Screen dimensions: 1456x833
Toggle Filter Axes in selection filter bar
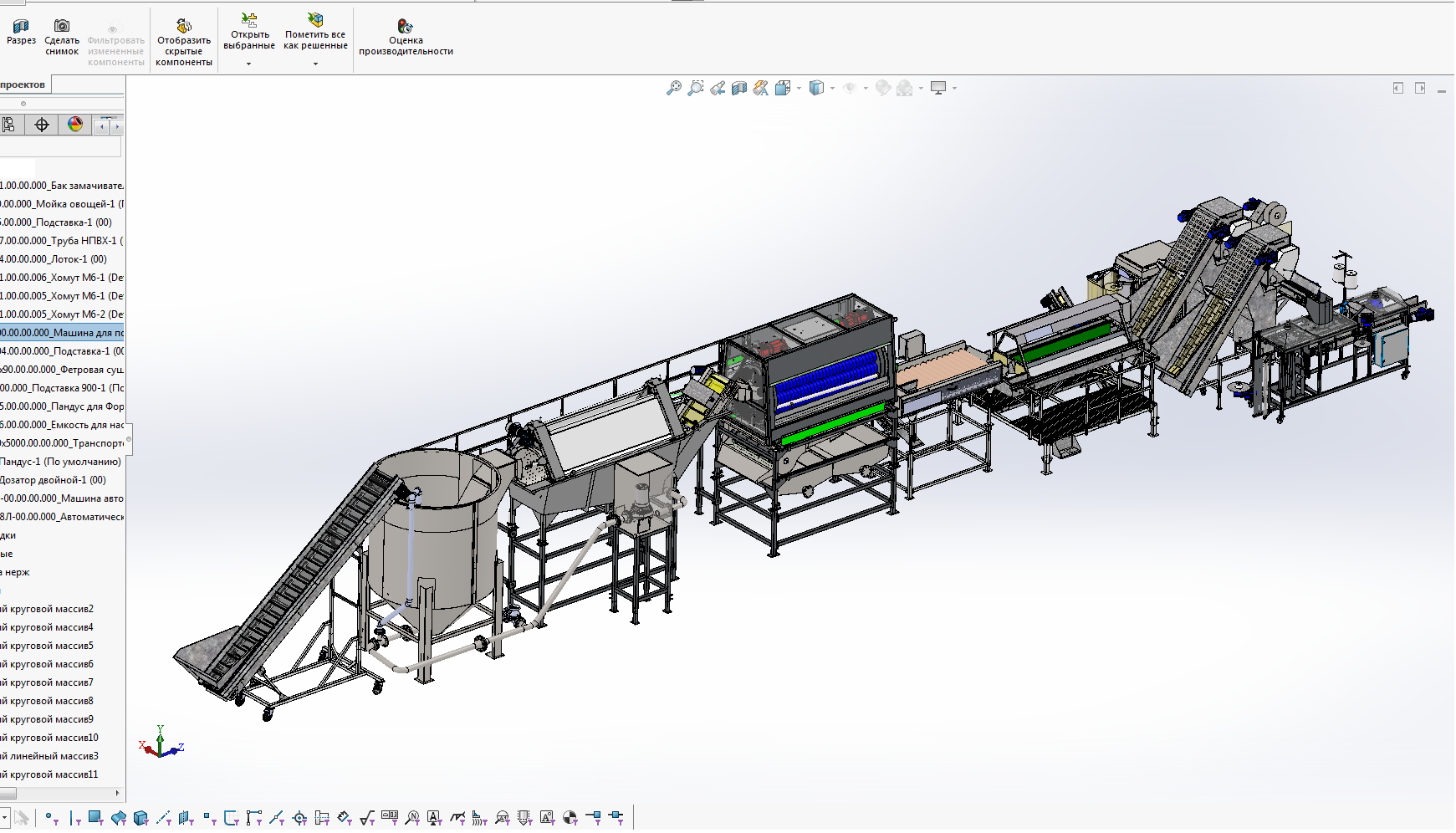(x=164, y=818)
